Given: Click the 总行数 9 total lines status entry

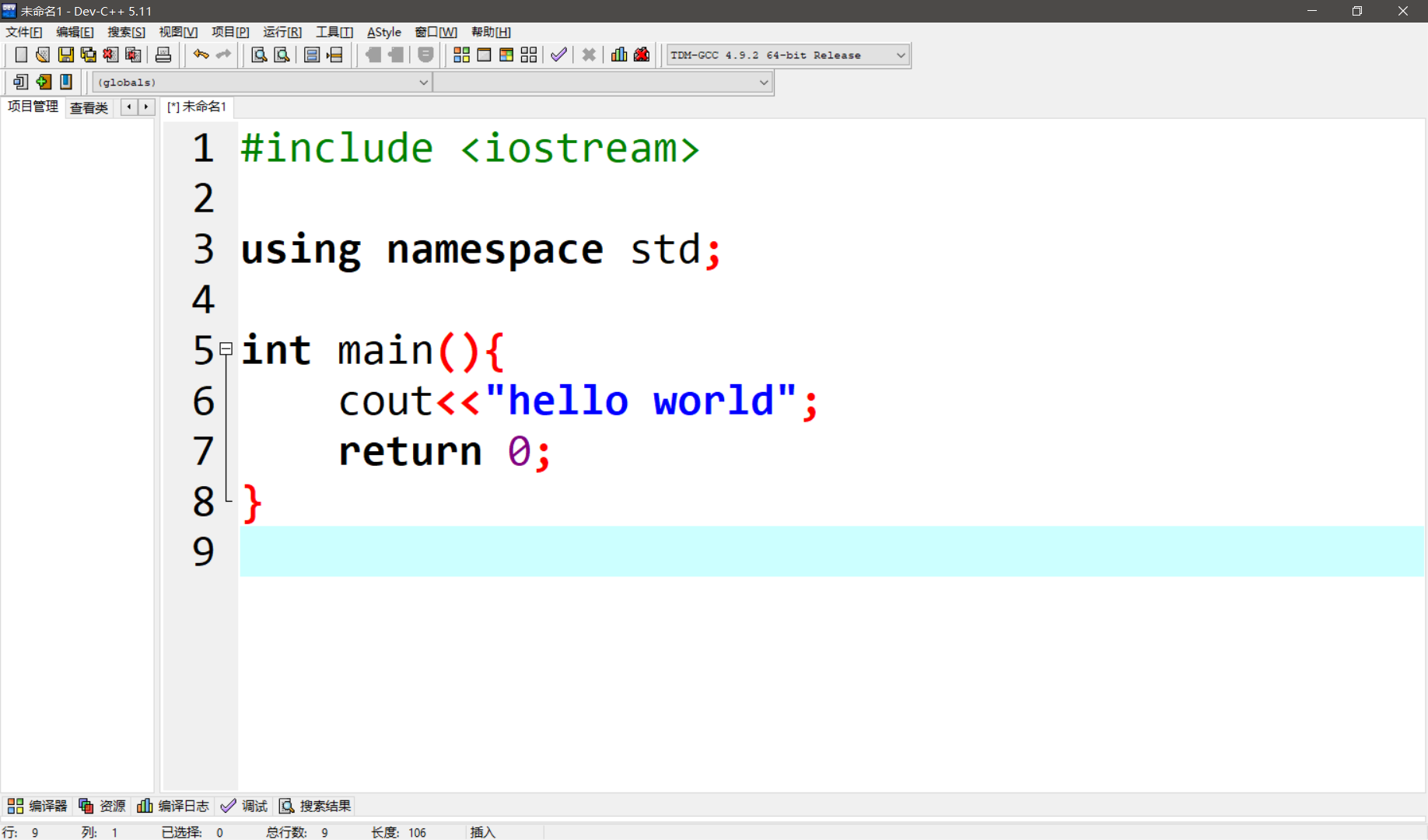Looking at the screenshot, I should point(297,832).
